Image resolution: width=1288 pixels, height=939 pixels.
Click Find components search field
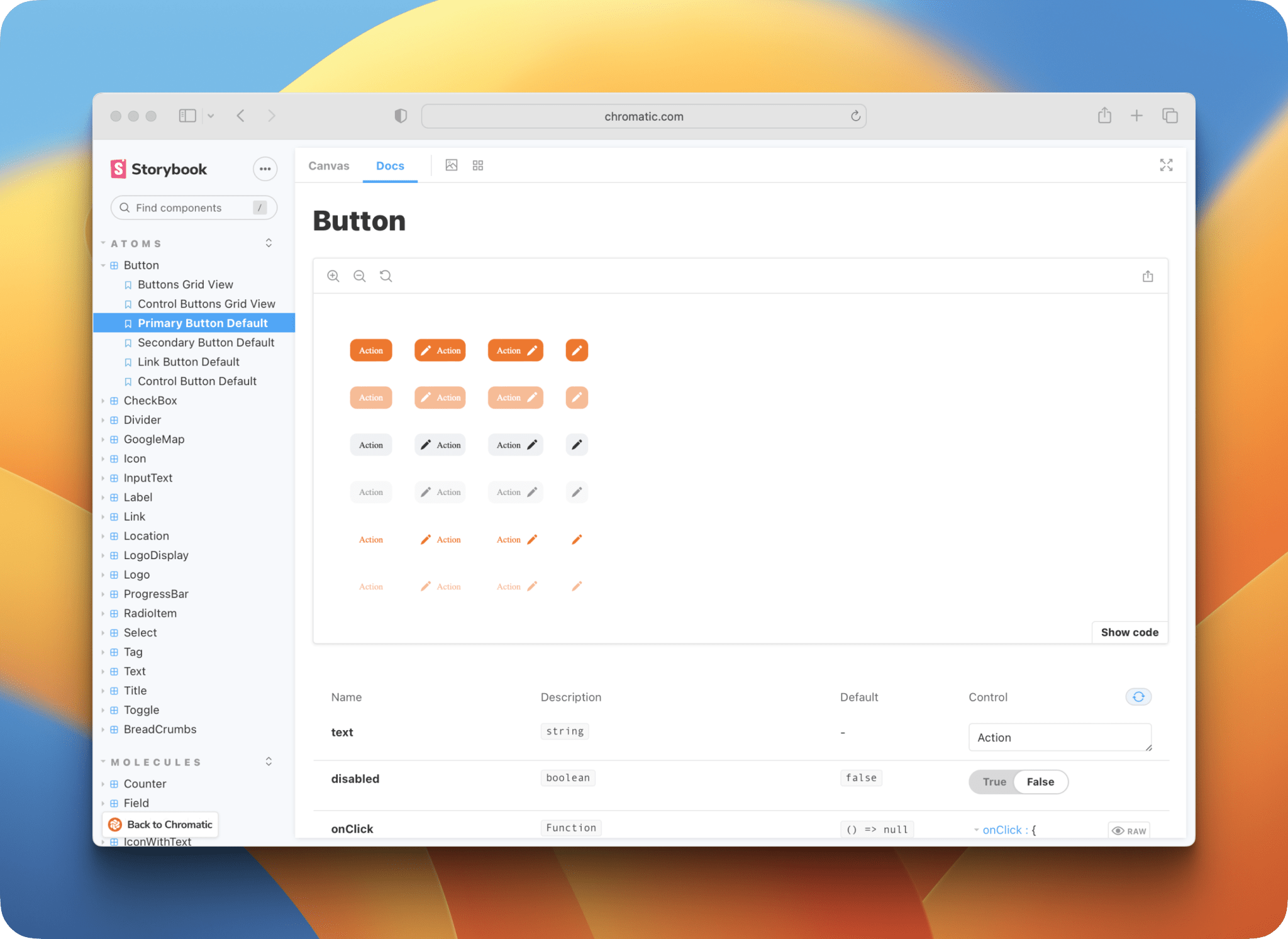point(194,208)
